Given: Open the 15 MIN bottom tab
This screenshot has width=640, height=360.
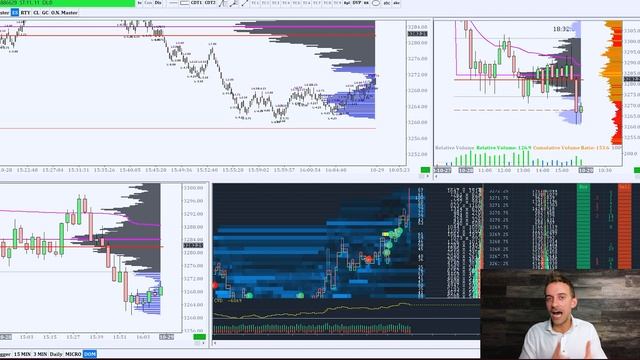Looking at the screenshot, I should (22, 354).
